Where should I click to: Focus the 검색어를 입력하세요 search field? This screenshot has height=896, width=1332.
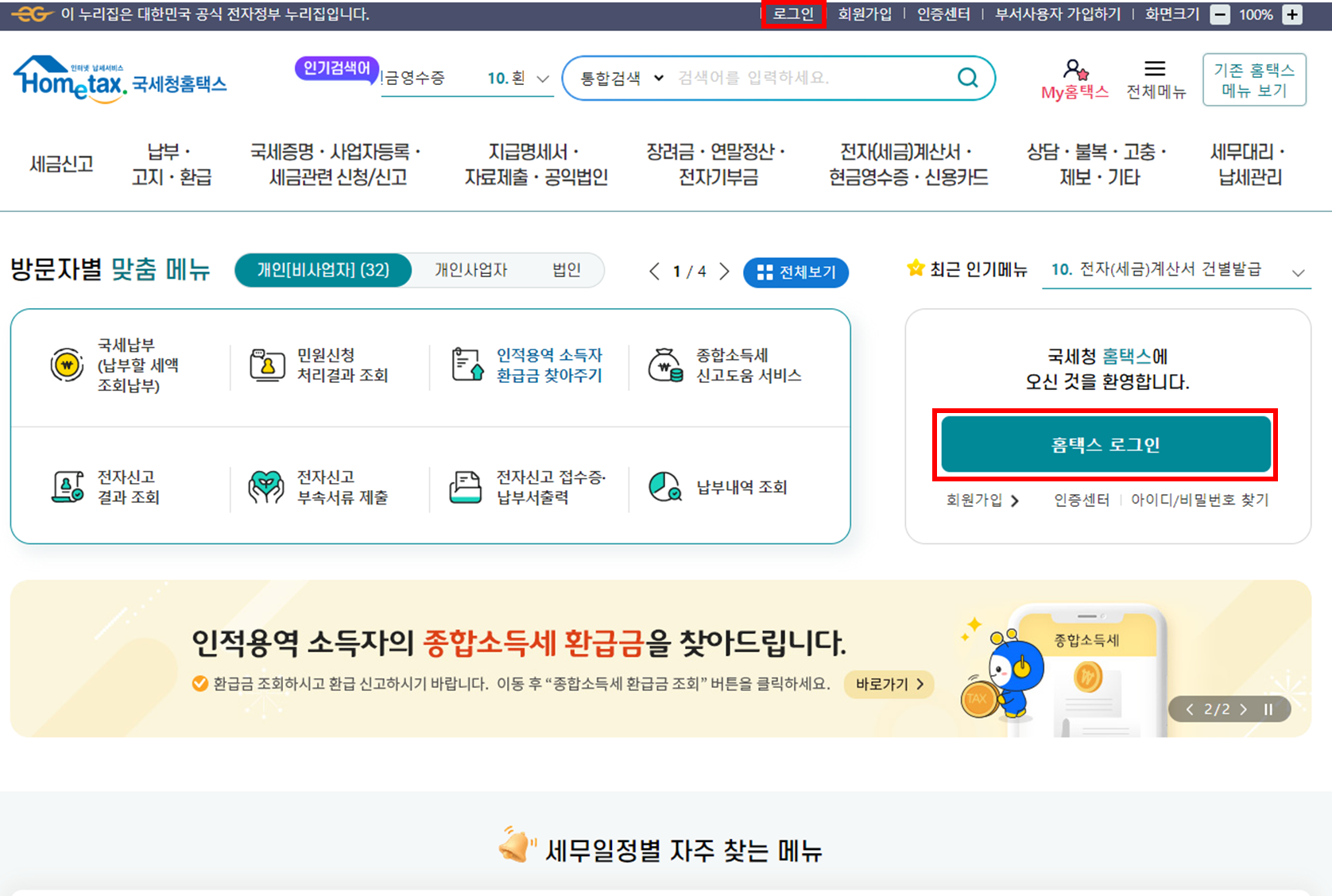click(x=811, y=78)
